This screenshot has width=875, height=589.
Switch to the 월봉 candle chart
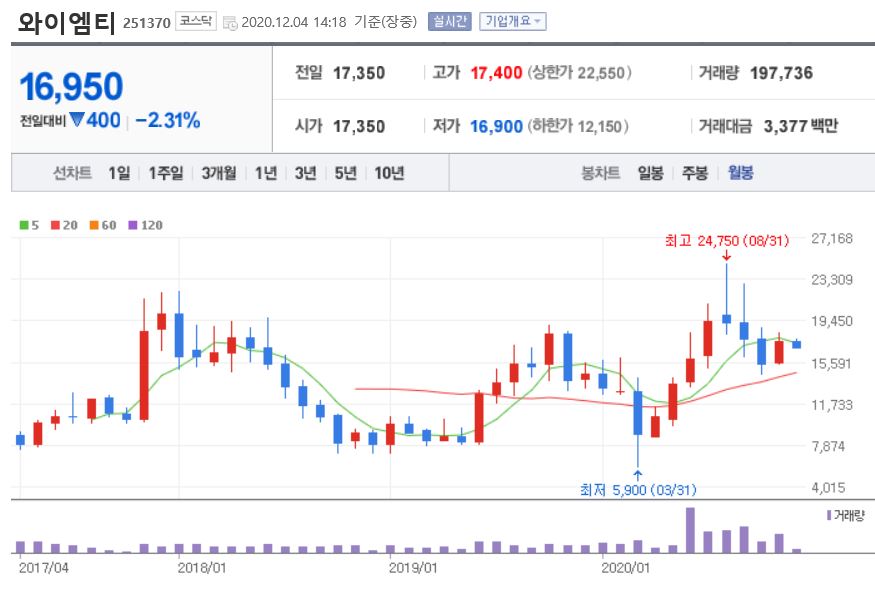pos(741,173)
